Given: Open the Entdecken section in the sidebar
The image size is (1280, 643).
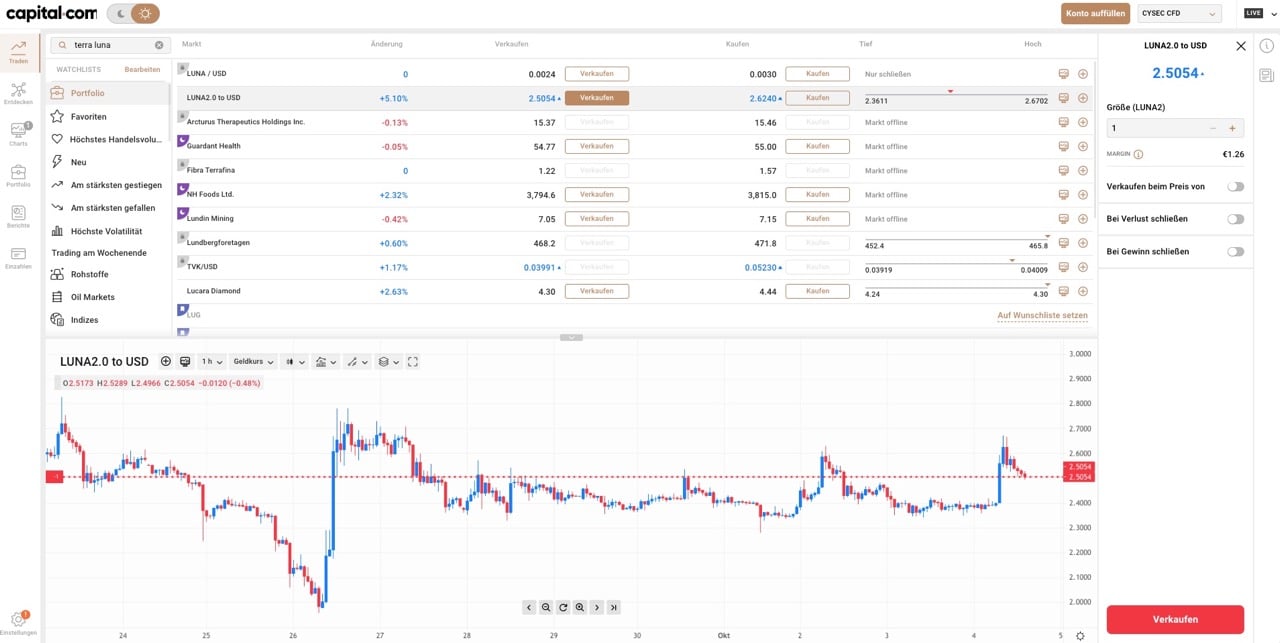Looking at the screenshot, I should pyautogui.click(x=19, y=93).
